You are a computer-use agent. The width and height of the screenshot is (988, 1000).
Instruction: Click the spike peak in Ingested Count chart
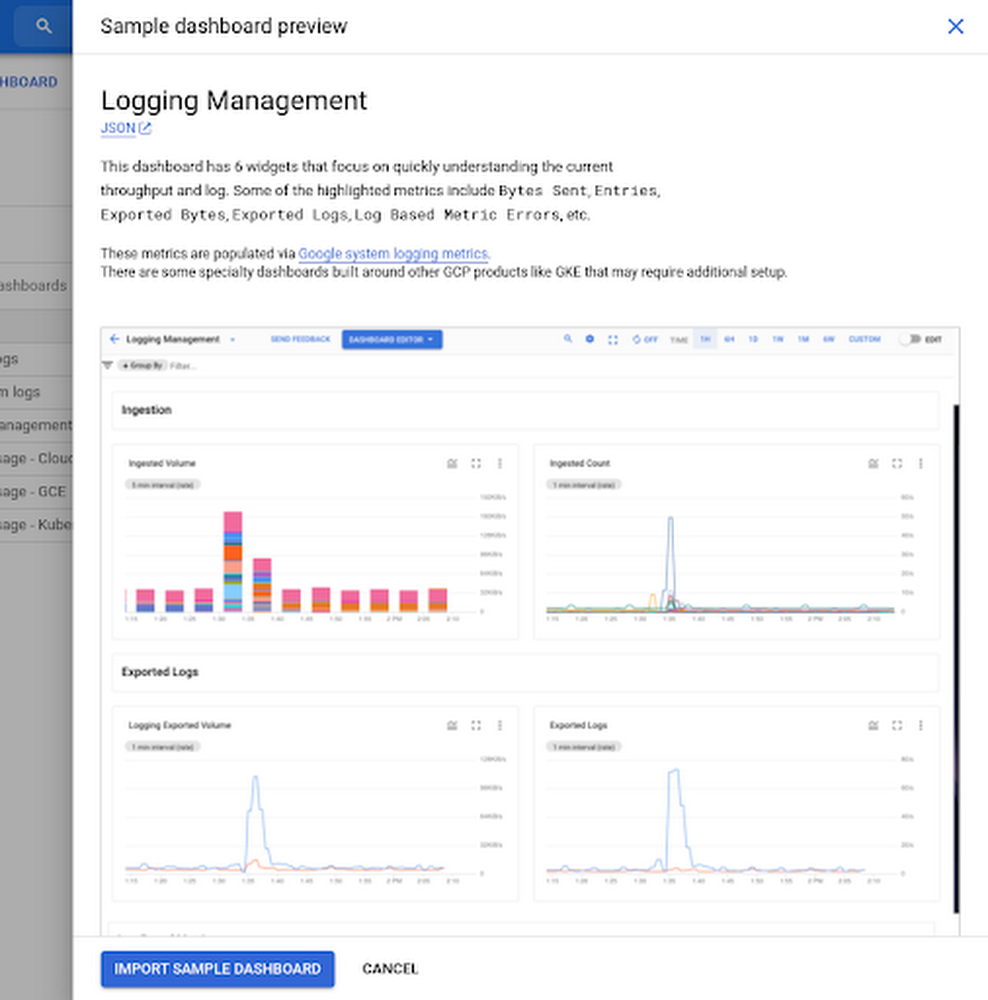[x=670, y=518]
